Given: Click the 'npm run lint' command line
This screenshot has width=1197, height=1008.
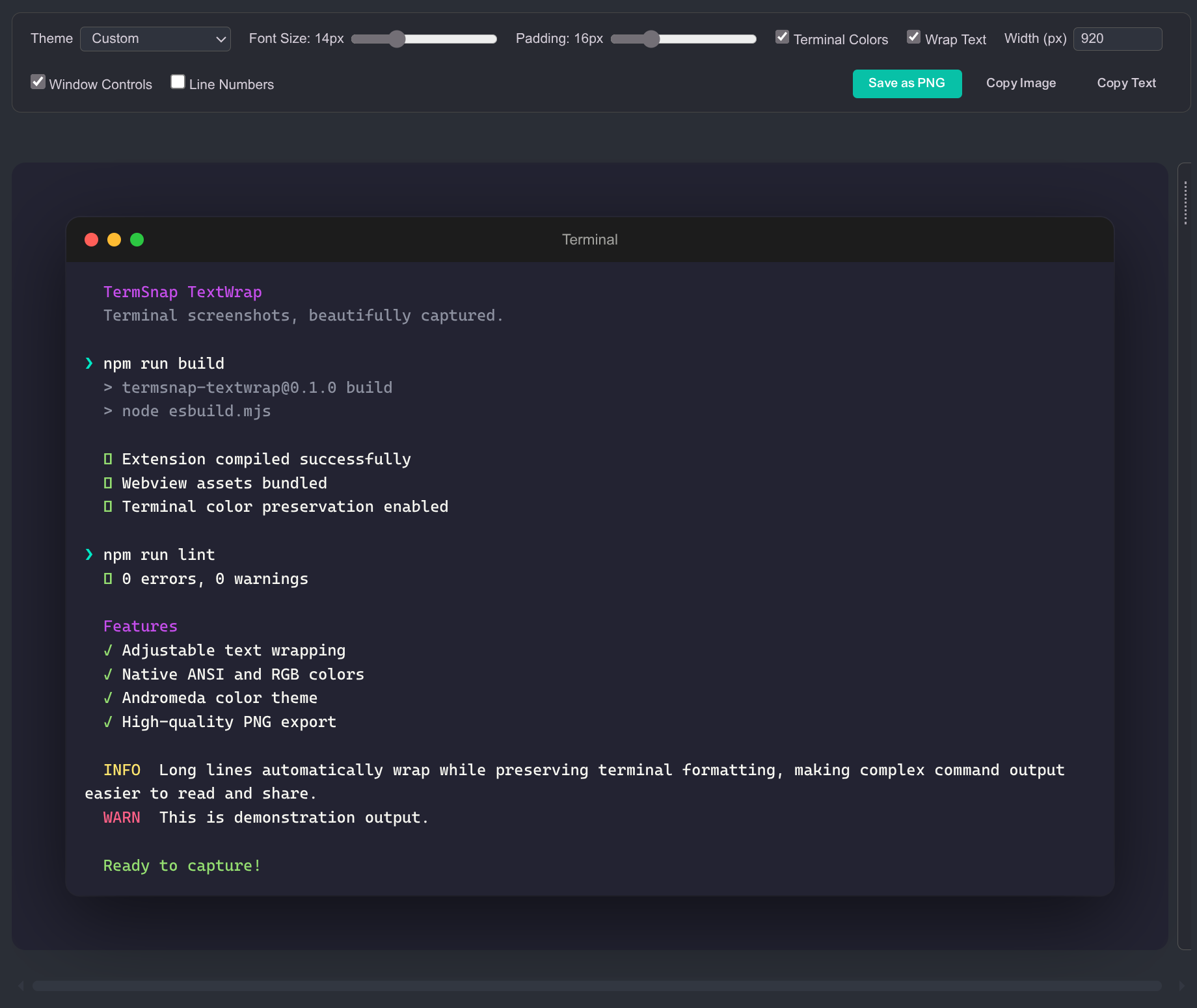Looking at the screenshot, I should pyautogui.click(x=159, y=555).
